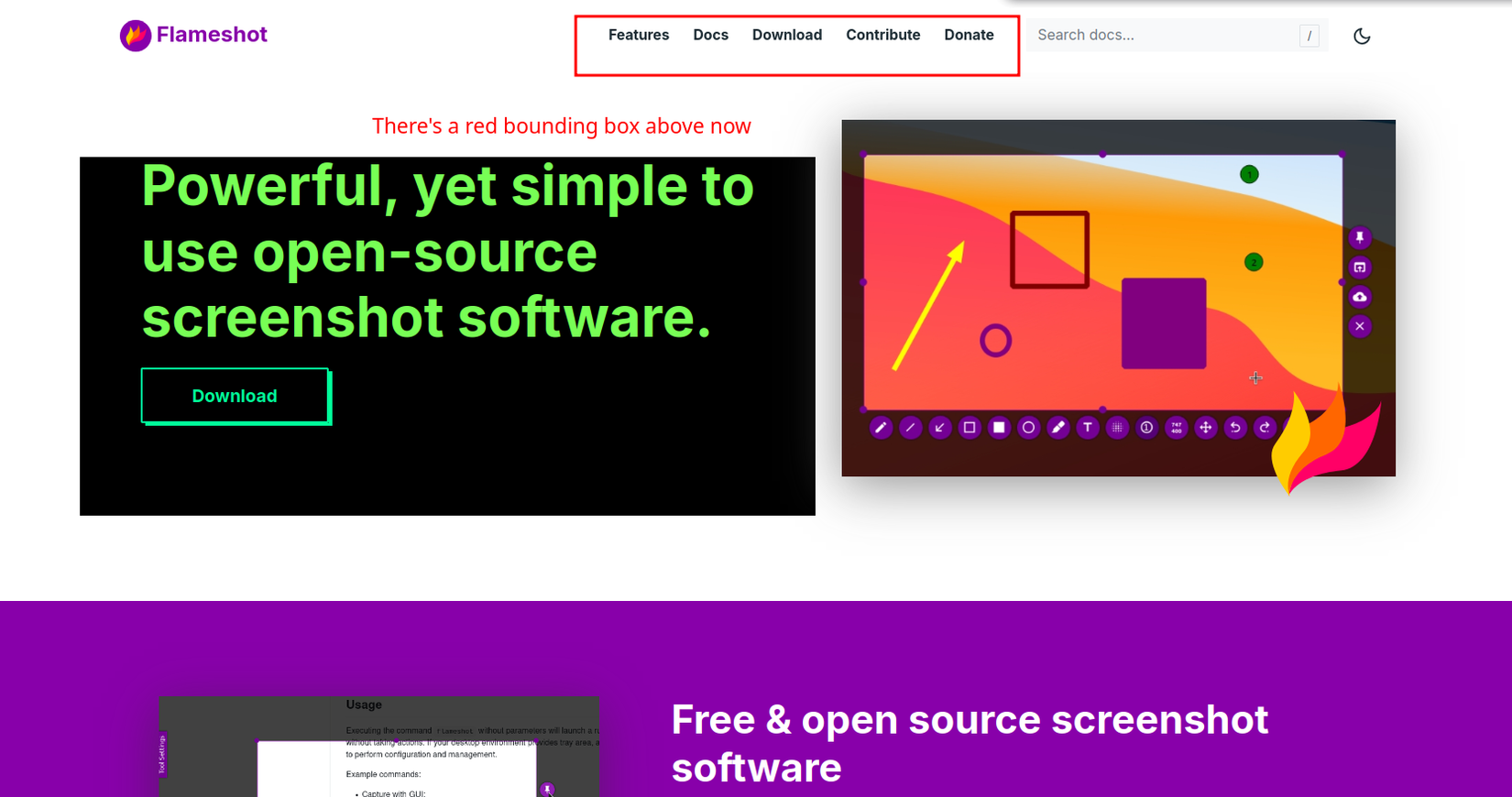Open the Usage screenshot thumbnail

[x=379, y=747]
